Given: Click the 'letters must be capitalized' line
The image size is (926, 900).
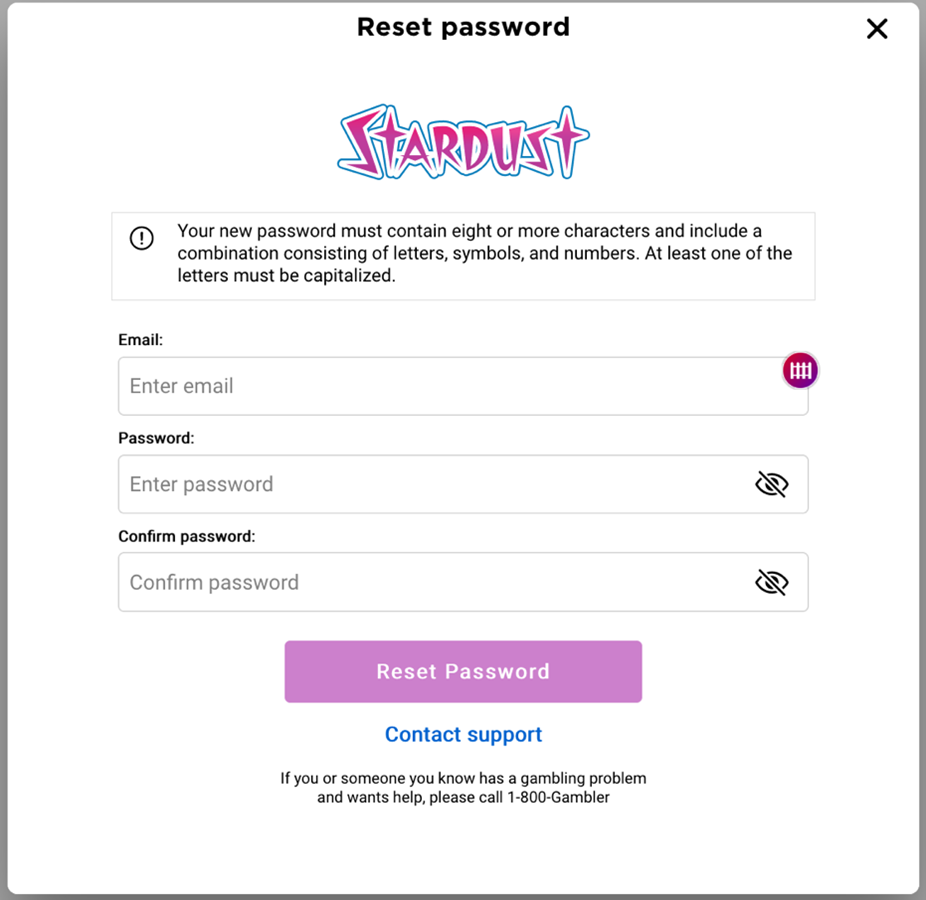Looking at the screenshot, I should (286, 275).
